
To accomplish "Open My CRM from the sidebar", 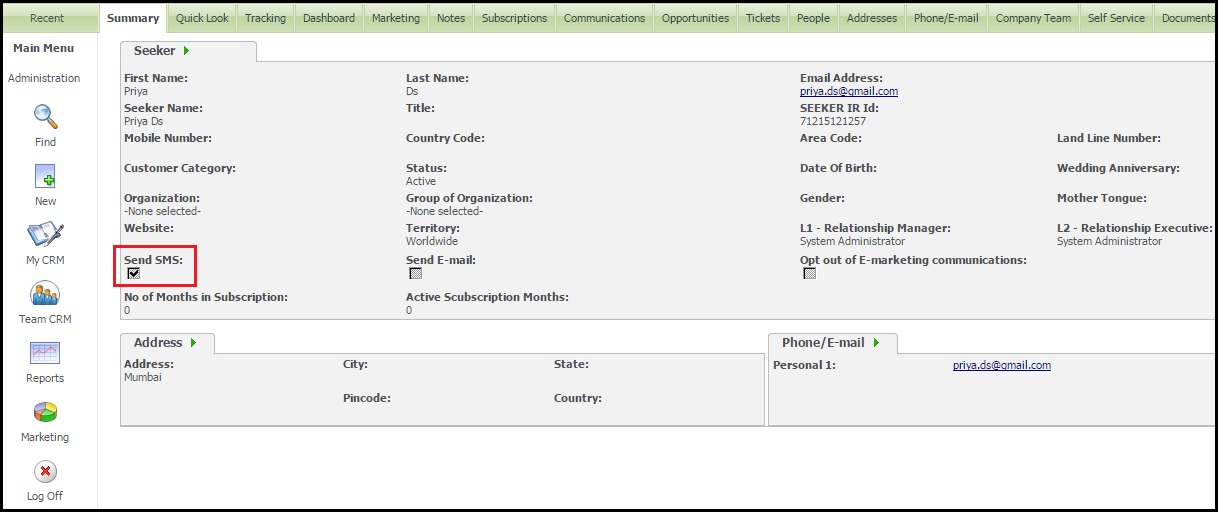I will [x=46, y=236].
